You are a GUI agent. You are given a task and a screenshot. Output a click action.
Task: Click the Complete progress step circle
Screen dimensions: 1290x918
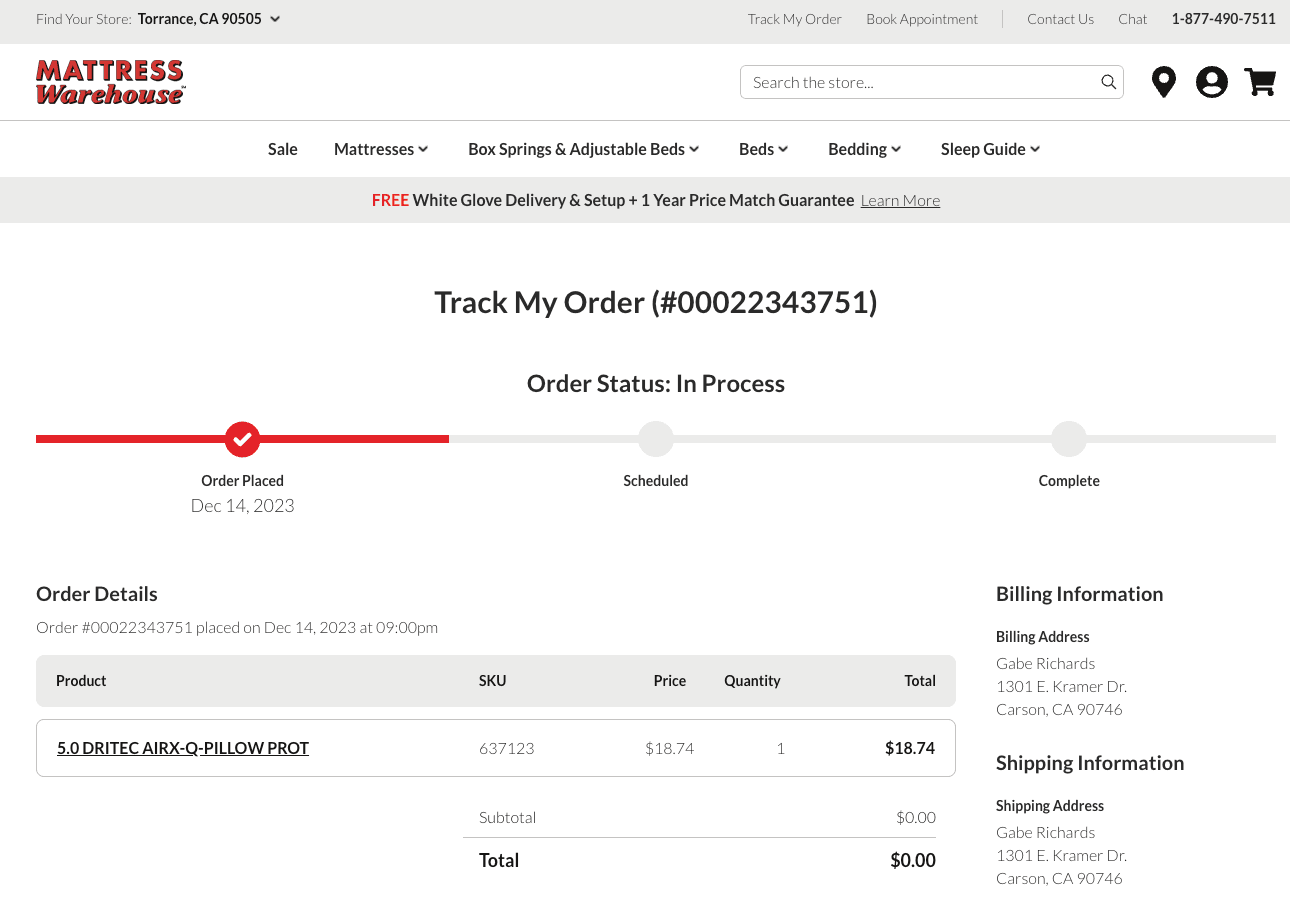point(1069,438)
